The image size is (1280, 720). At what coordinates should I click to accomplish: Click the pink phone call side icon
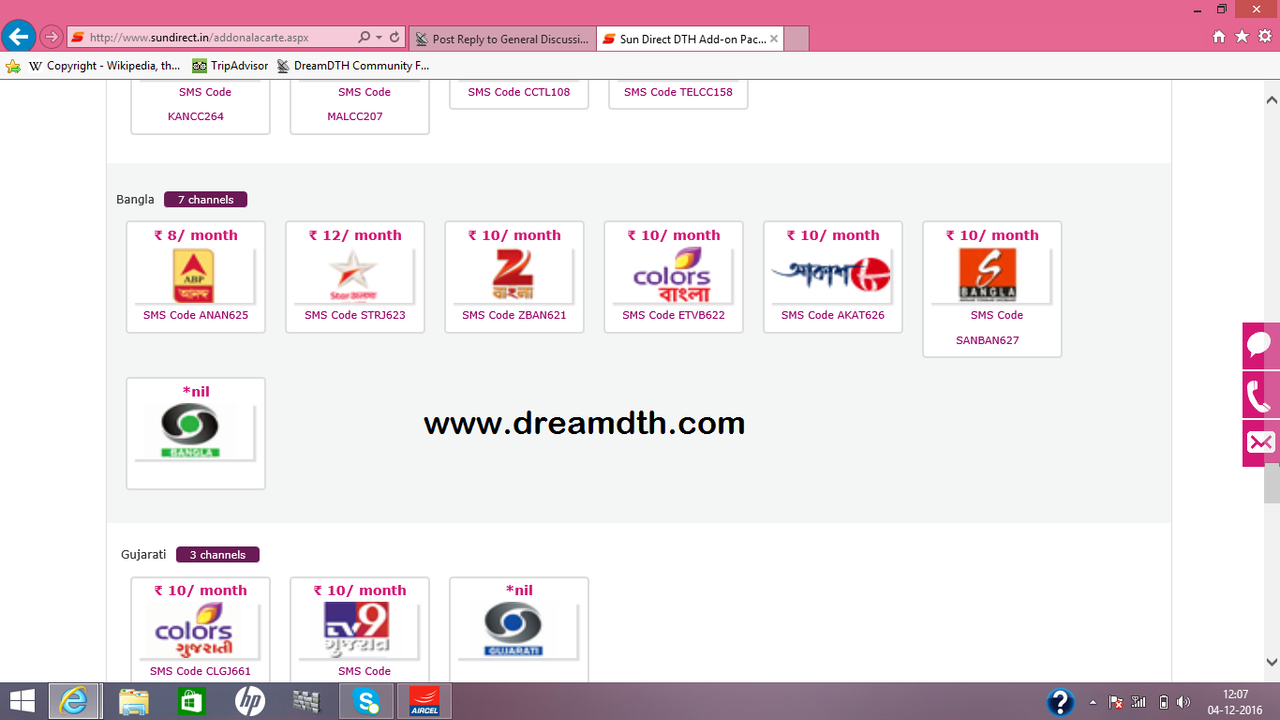pos(1261,394)
